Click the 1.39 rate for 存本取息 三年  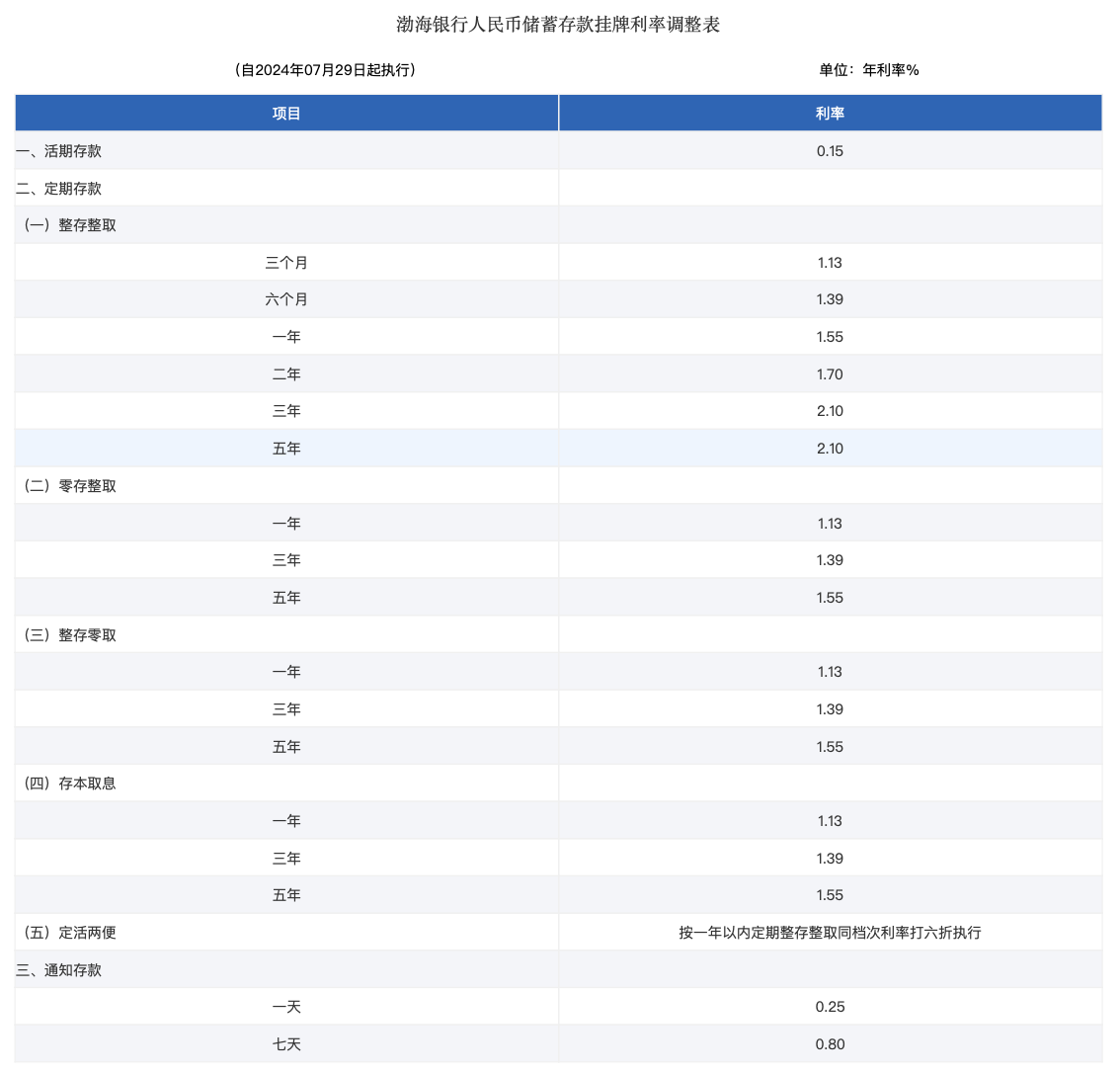coord(830,859)
